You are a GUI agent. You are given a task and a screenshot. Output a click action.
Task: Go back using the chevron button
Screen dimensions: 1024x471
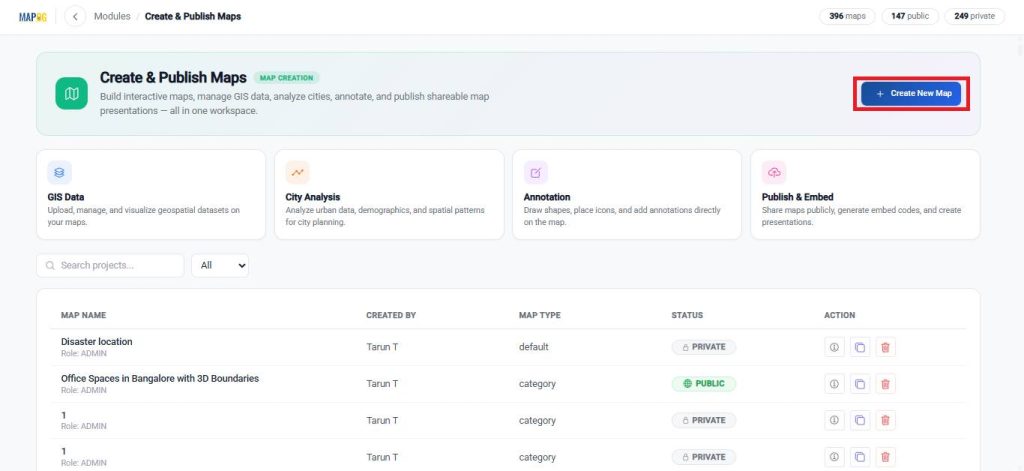click(x=76, y=16)
